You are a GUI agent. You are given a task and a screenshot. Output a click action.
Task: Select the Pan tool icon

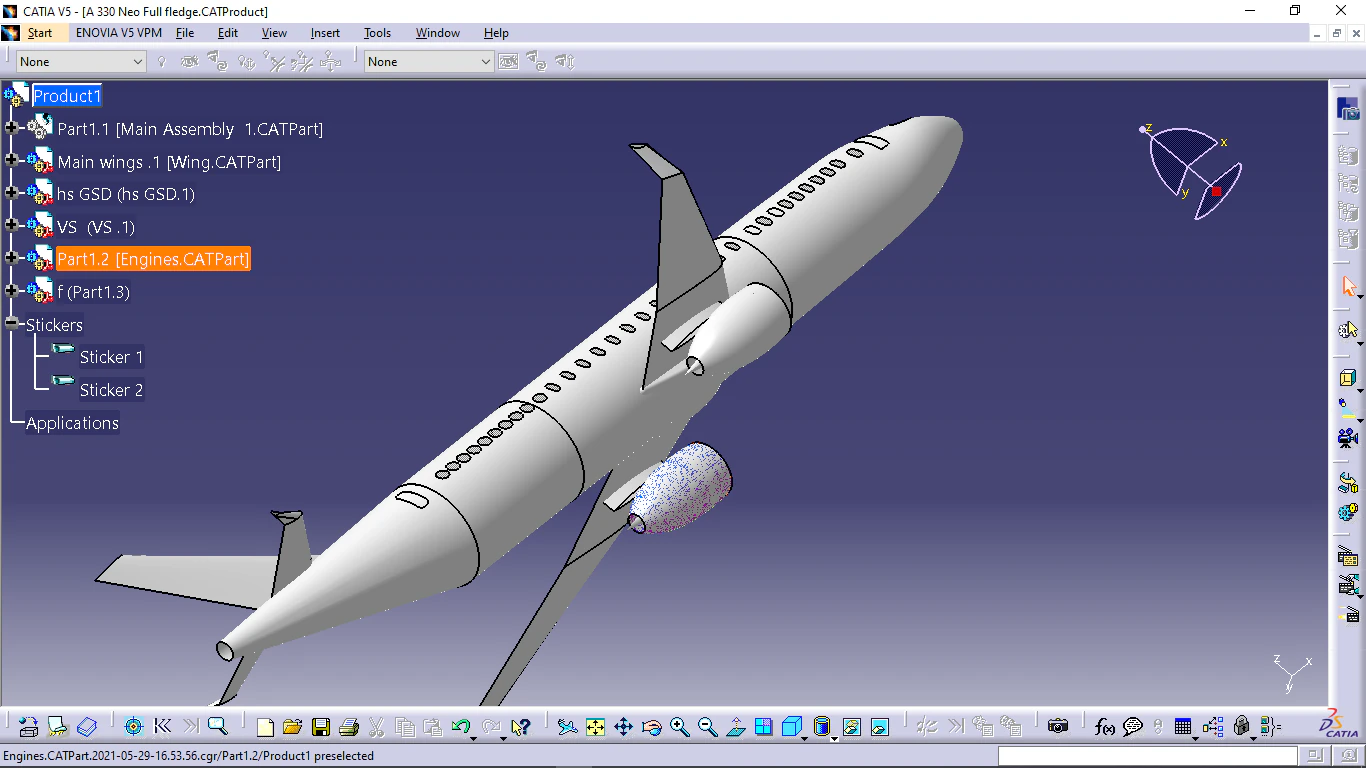623,727
